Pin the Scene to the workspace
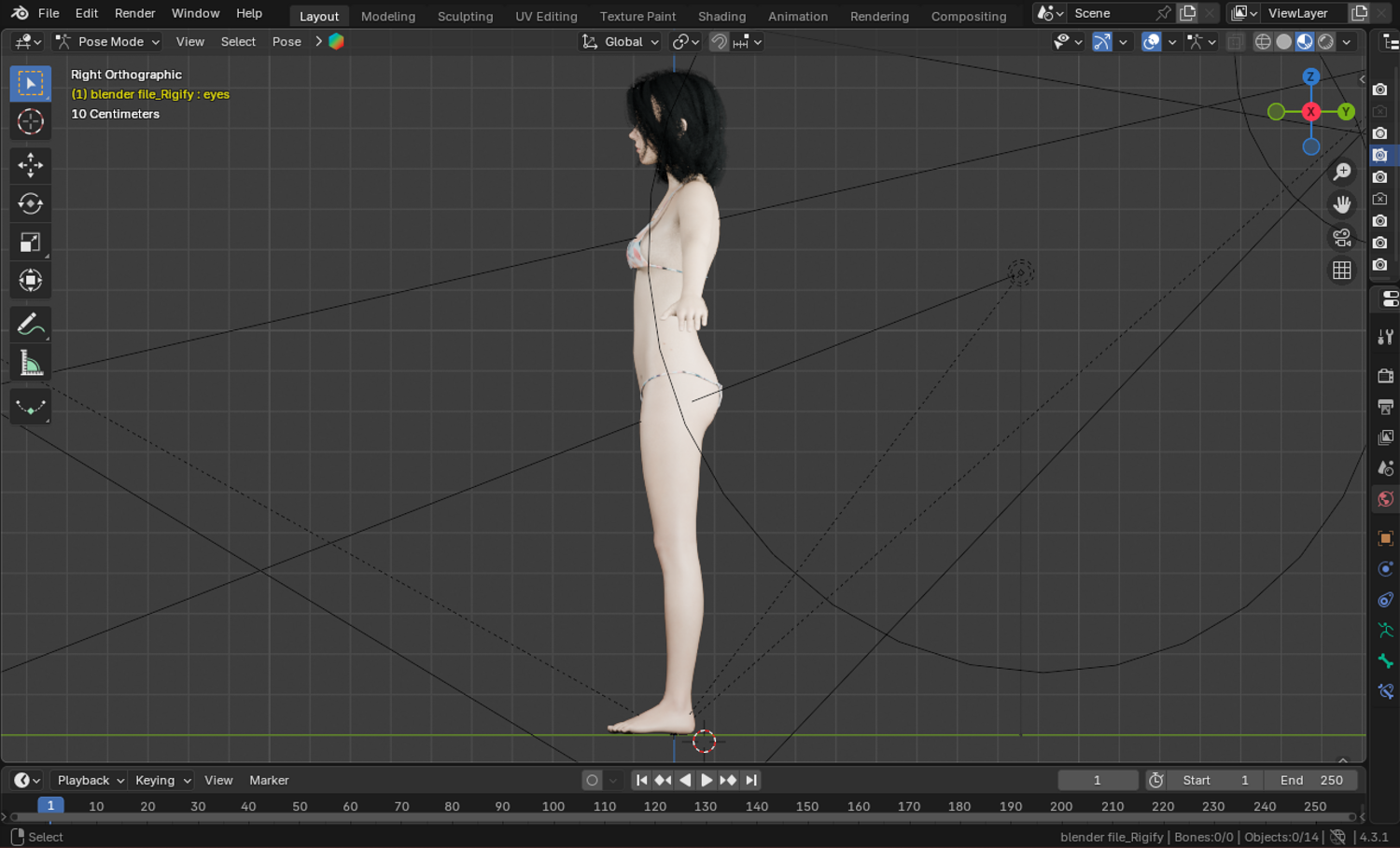 [1163, 13]
